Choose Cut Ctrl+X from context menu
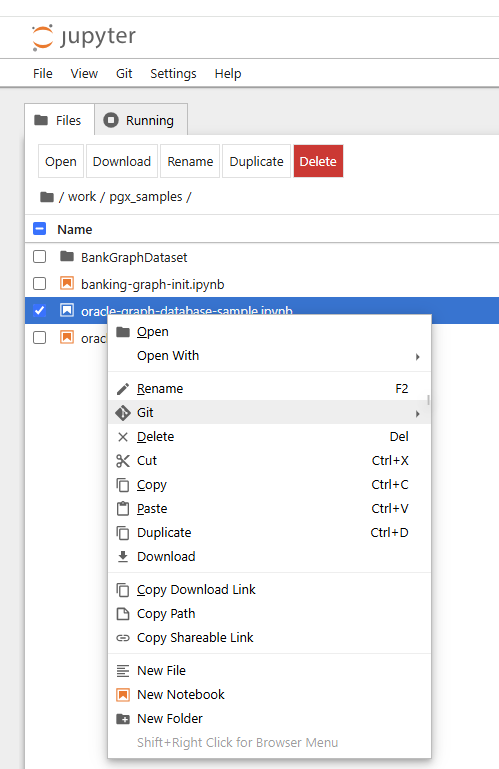This screenshot has height=769, width=499. [269, 461]
